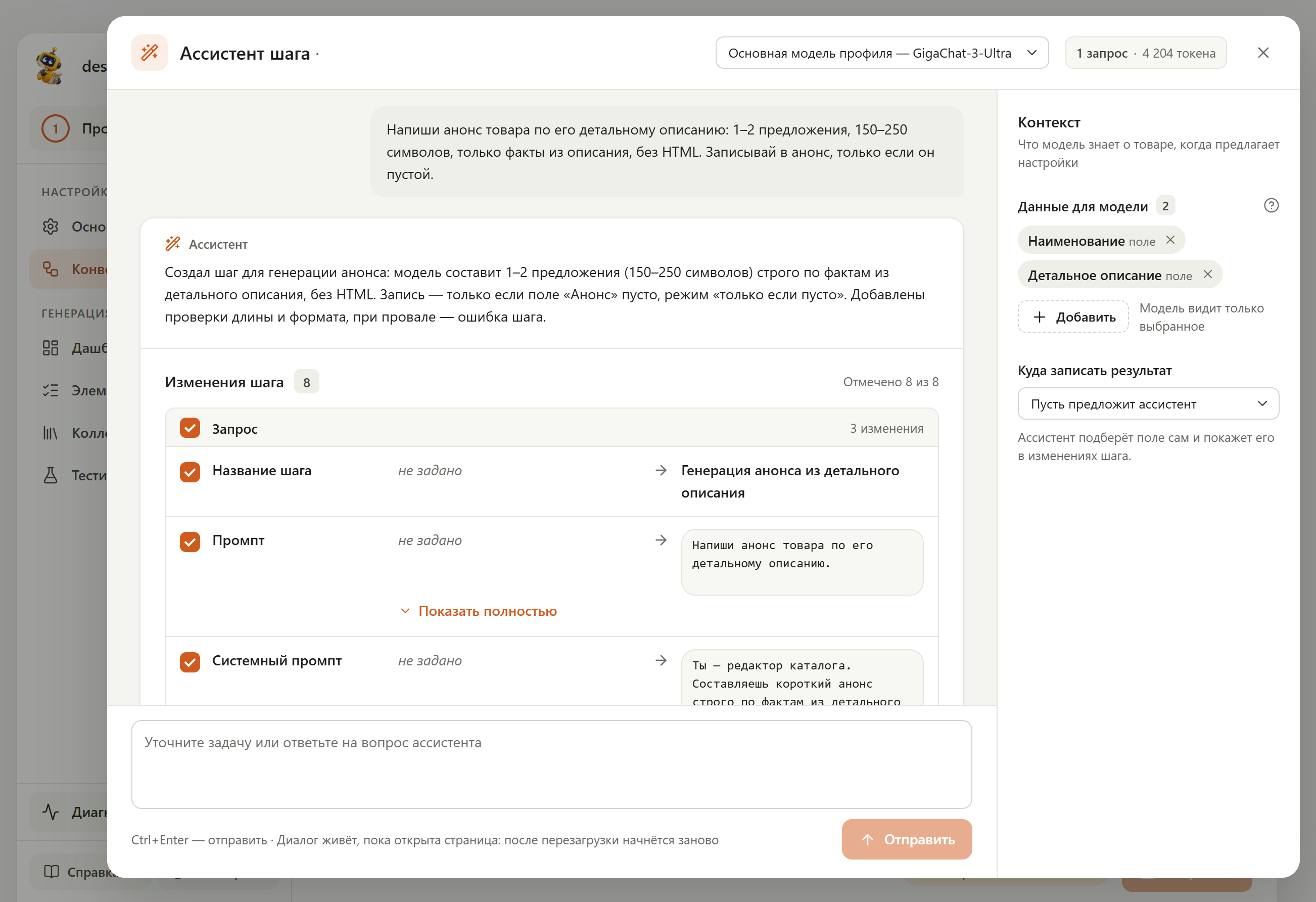This screenshot has height=902, width=1316.
Task: Click the wand icon beside the Ассистент label
Action: pyautogui.click(x=173, y=244)
